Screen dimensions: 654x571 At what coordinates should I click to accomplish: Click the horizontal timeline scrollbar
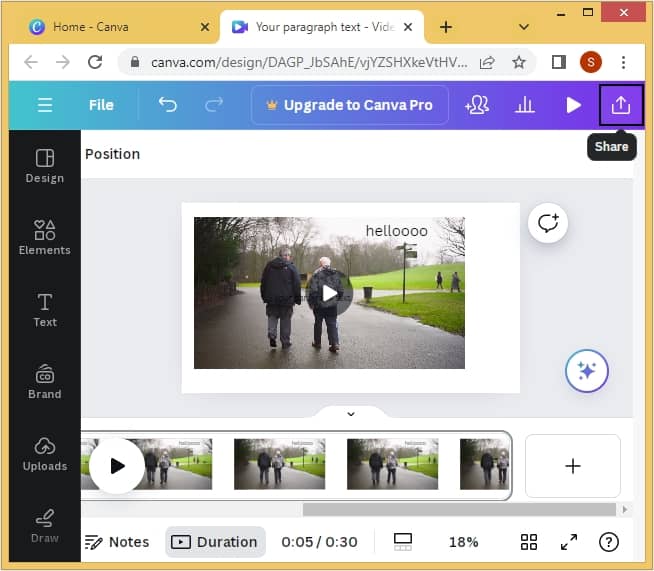459,509
